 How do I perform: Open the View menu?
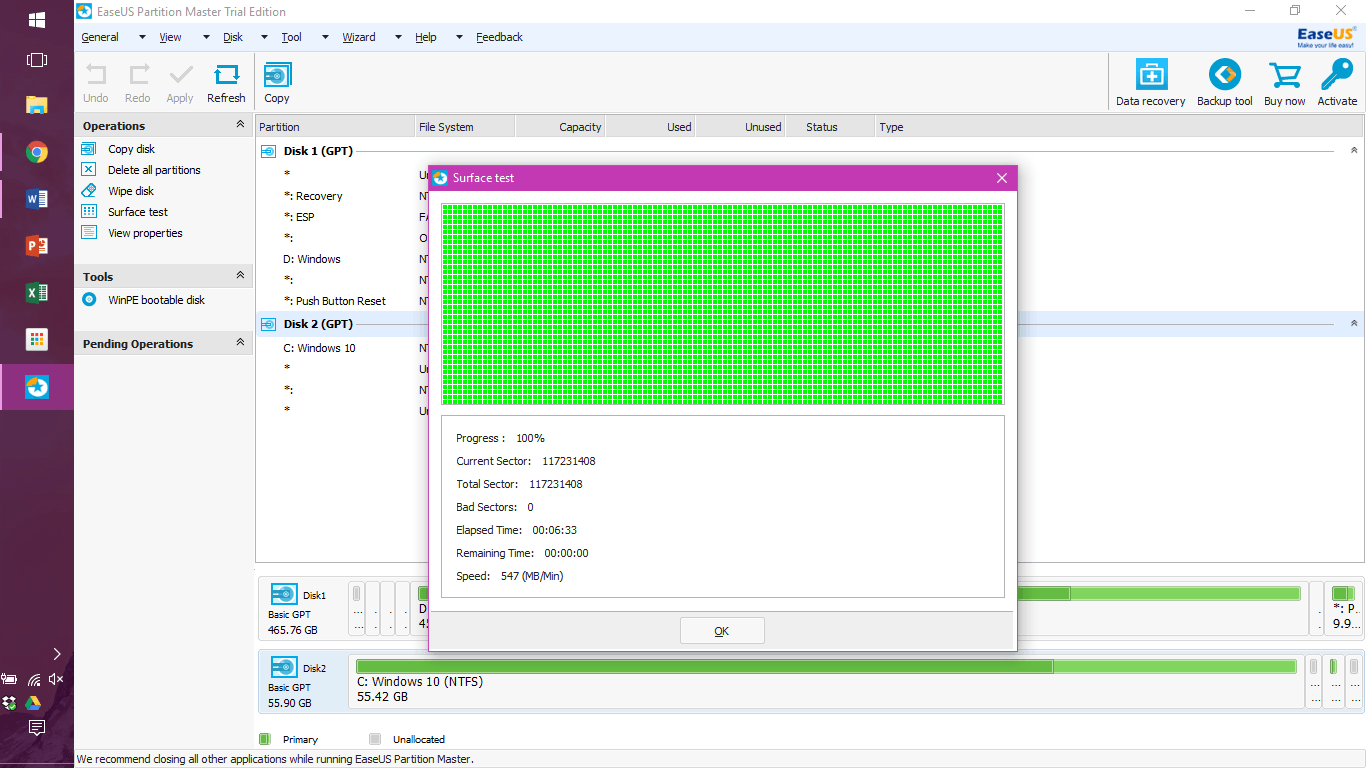(x=170, y=37)
